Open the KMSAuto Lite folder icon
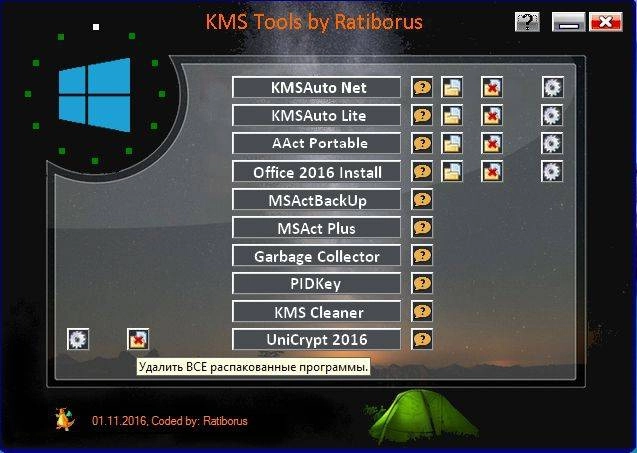The image size is (637, 453). coord(452,115)
